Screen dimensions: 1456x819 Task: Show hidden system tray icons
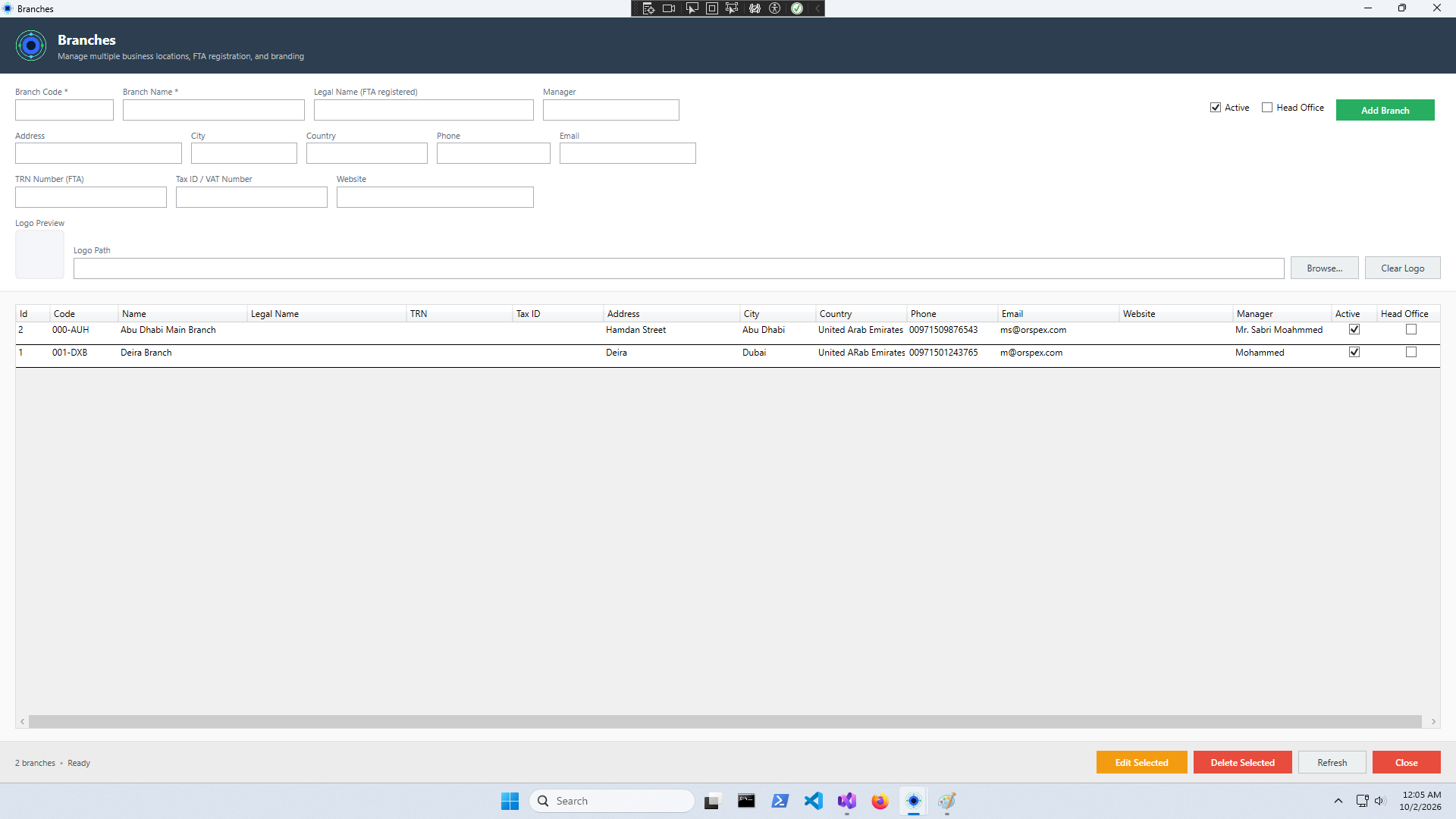click(x=1338, y=801)
